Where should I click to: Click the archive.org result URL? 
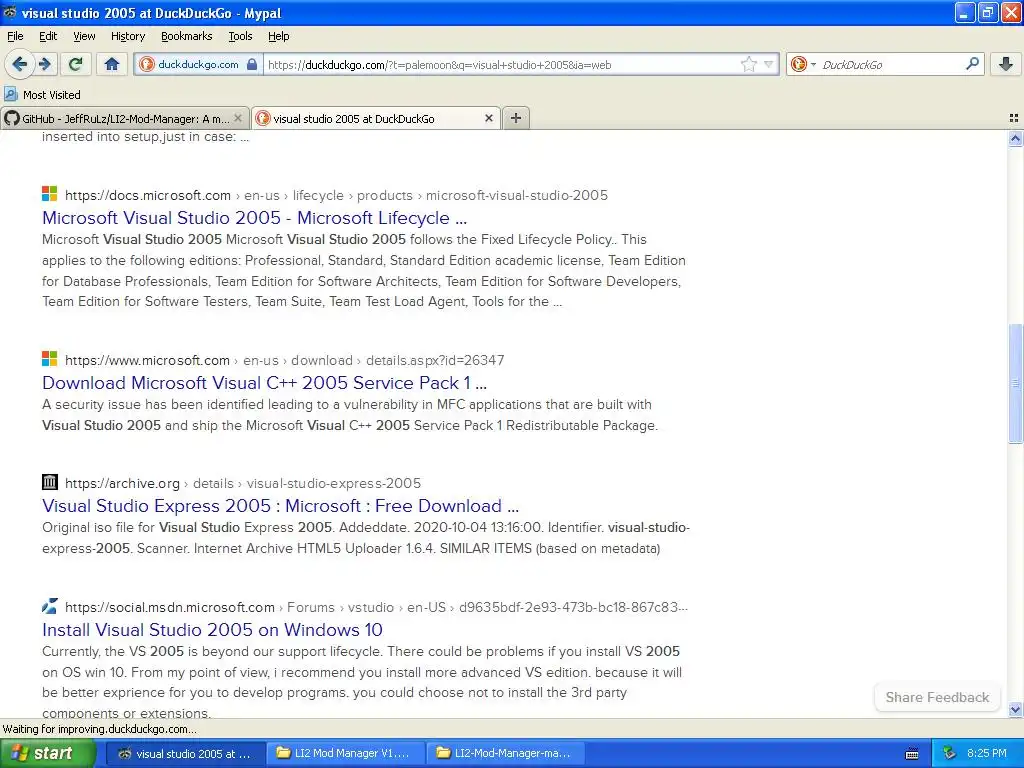pyautogui.click(x=243, y=483)
